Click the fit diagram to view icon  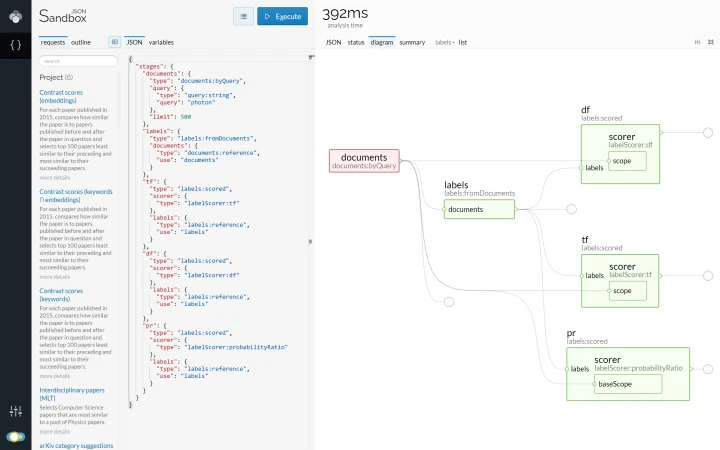pyautogui.click(x=711, y=42)
